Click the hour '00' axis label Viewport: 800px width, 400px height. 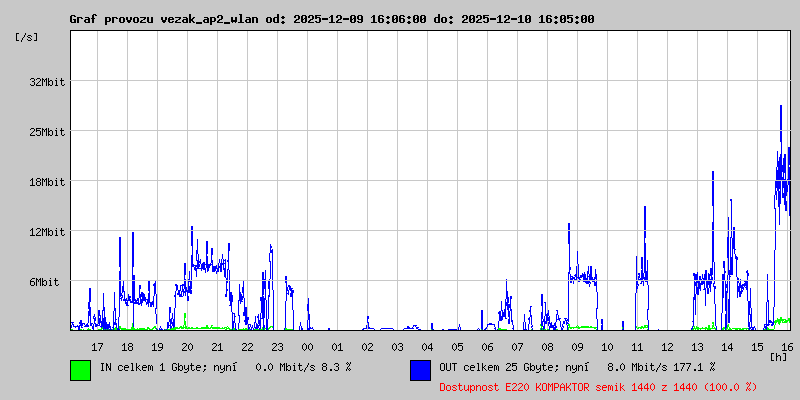pos(308,347)
